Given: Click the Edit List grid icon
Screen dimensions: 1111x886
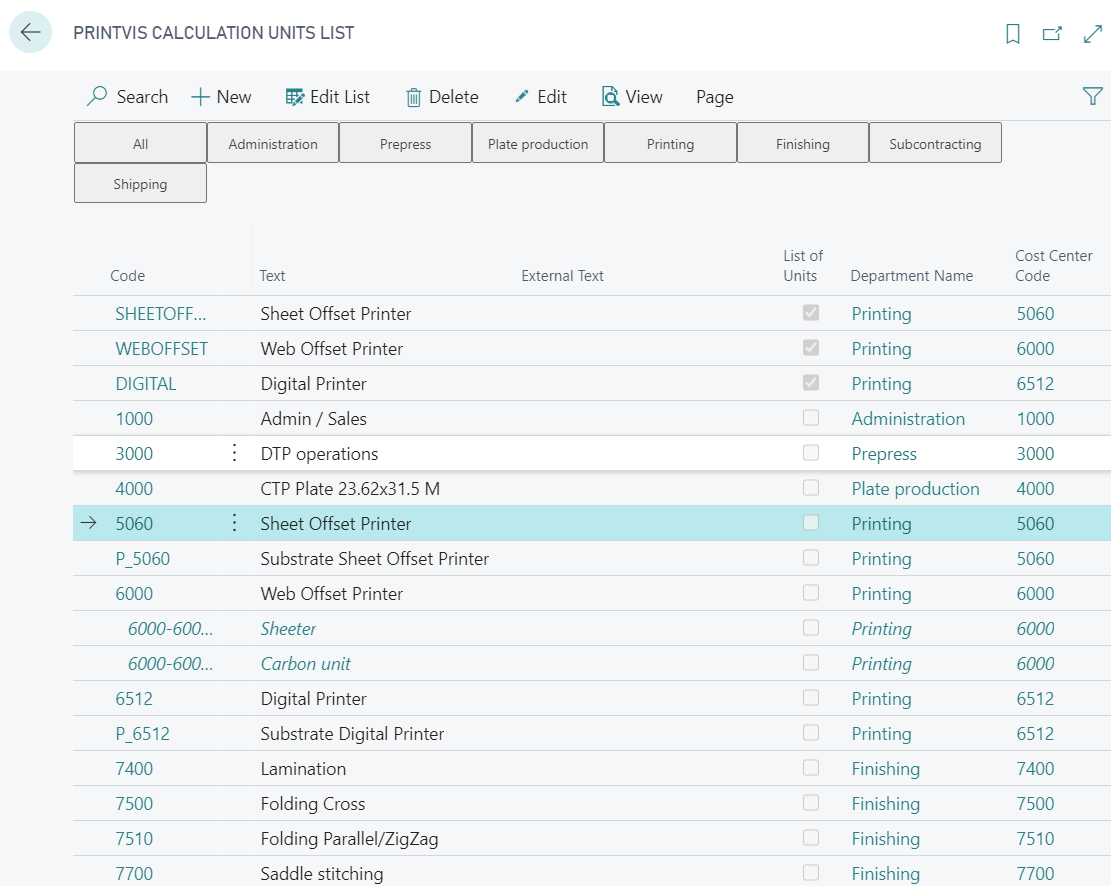Looking at the screenshot, I should tap(295, 97).
